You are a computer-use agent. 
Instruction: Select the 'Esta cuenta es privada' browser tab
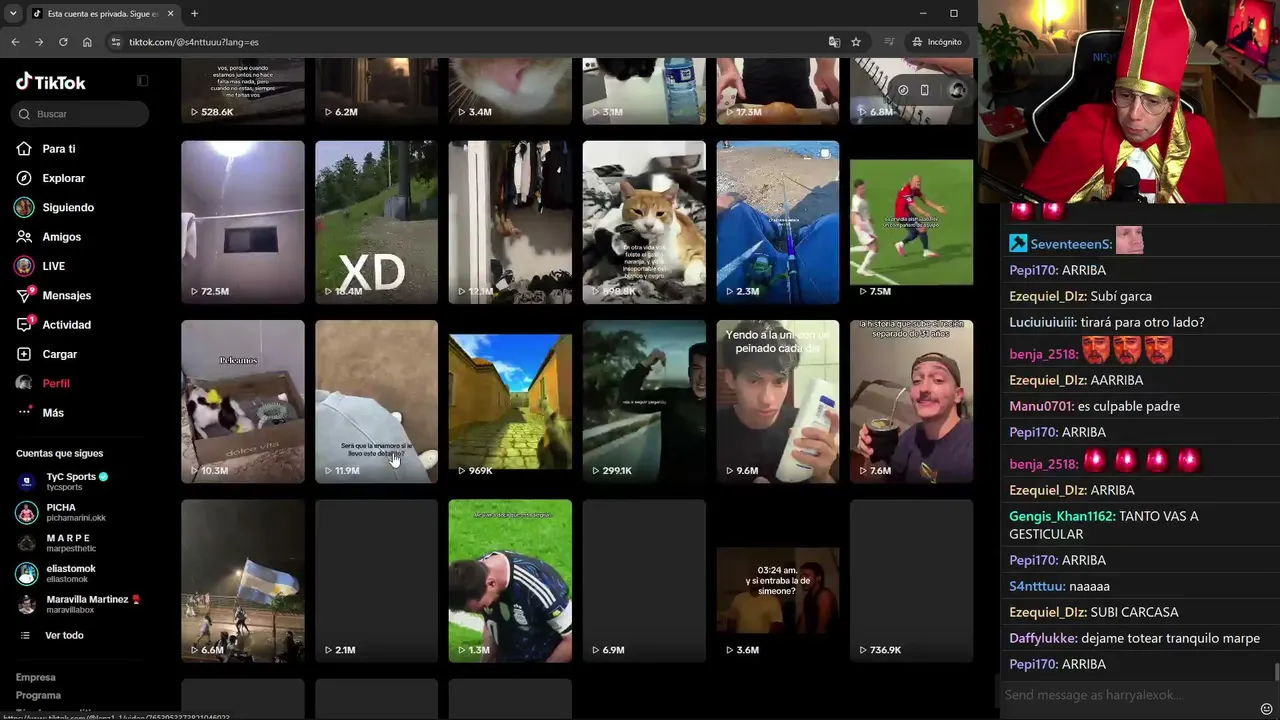[x=104, y=13]
